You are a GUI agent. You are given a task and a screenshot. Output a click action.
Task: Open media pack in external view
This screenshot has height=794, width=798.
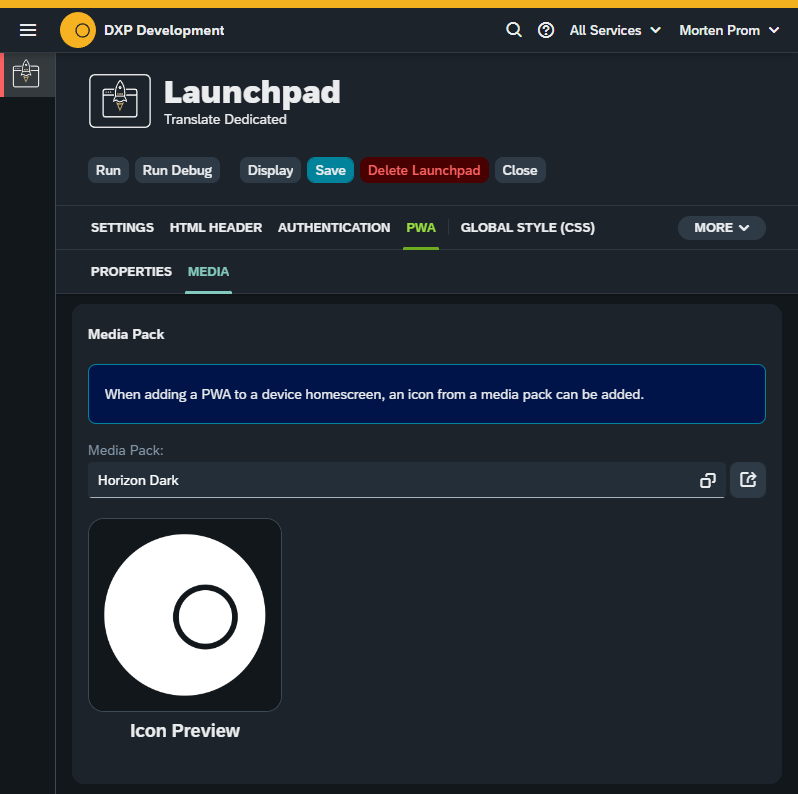pos(748,480)
